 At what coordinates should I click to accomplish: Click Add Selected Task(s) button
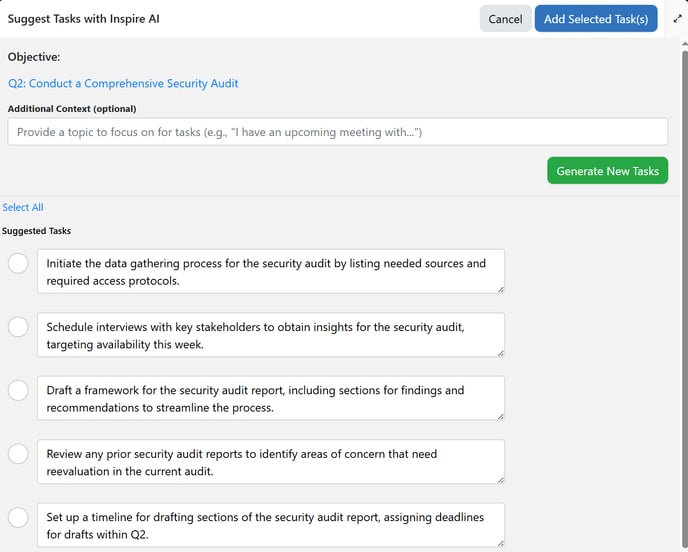pyautogui.click(x=596, y=19)
